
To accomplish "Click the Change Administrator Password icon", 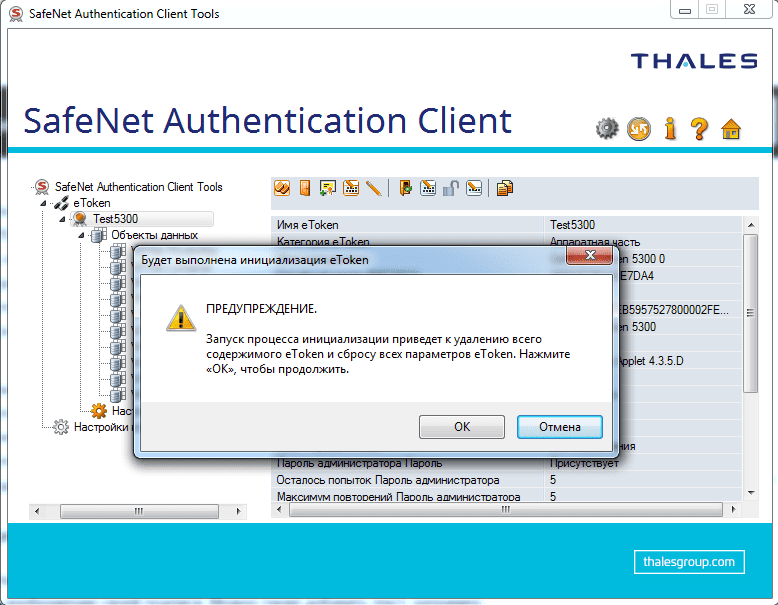I will click(x=428, y=188).
